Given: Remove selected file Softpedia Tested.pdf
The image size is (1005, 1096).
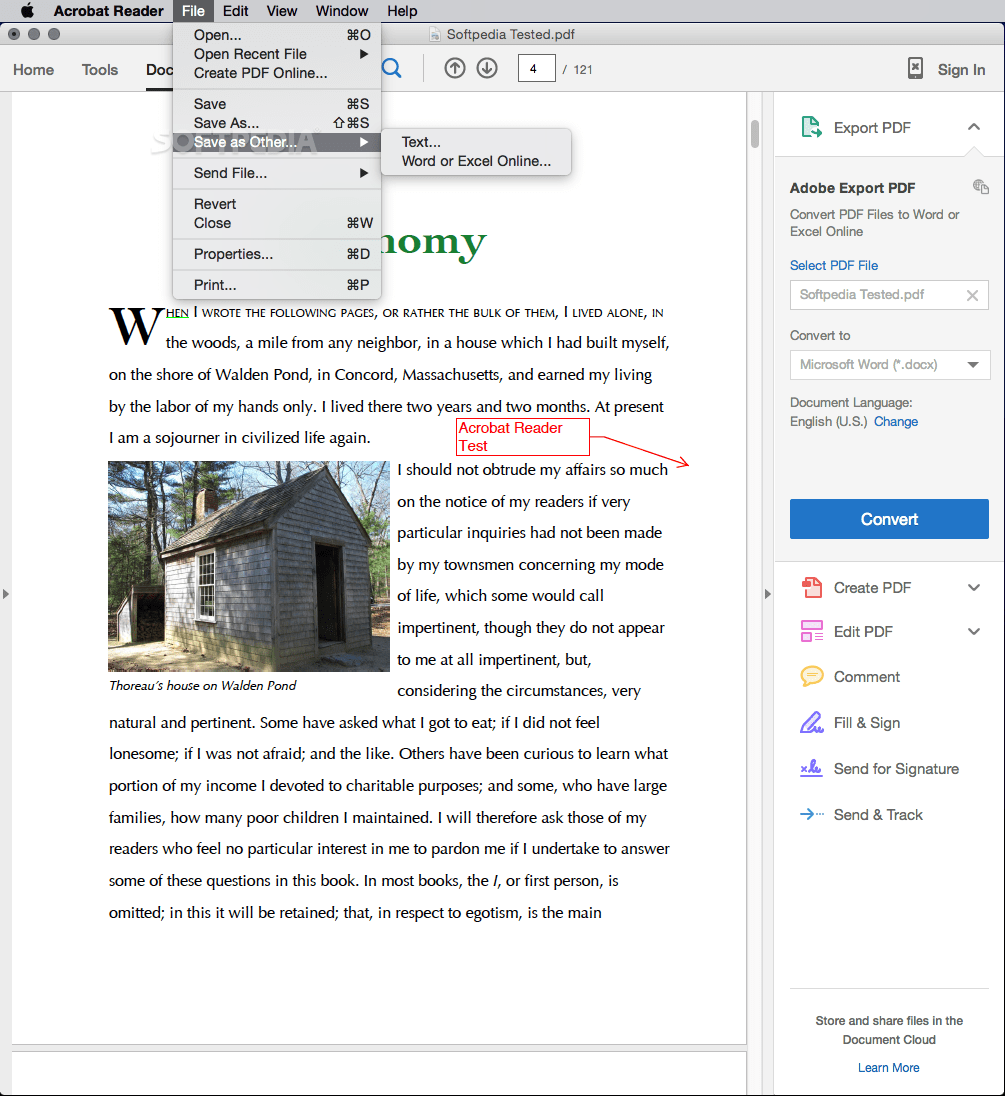Looking at the screenshot, I should click(x=972, y=295).
